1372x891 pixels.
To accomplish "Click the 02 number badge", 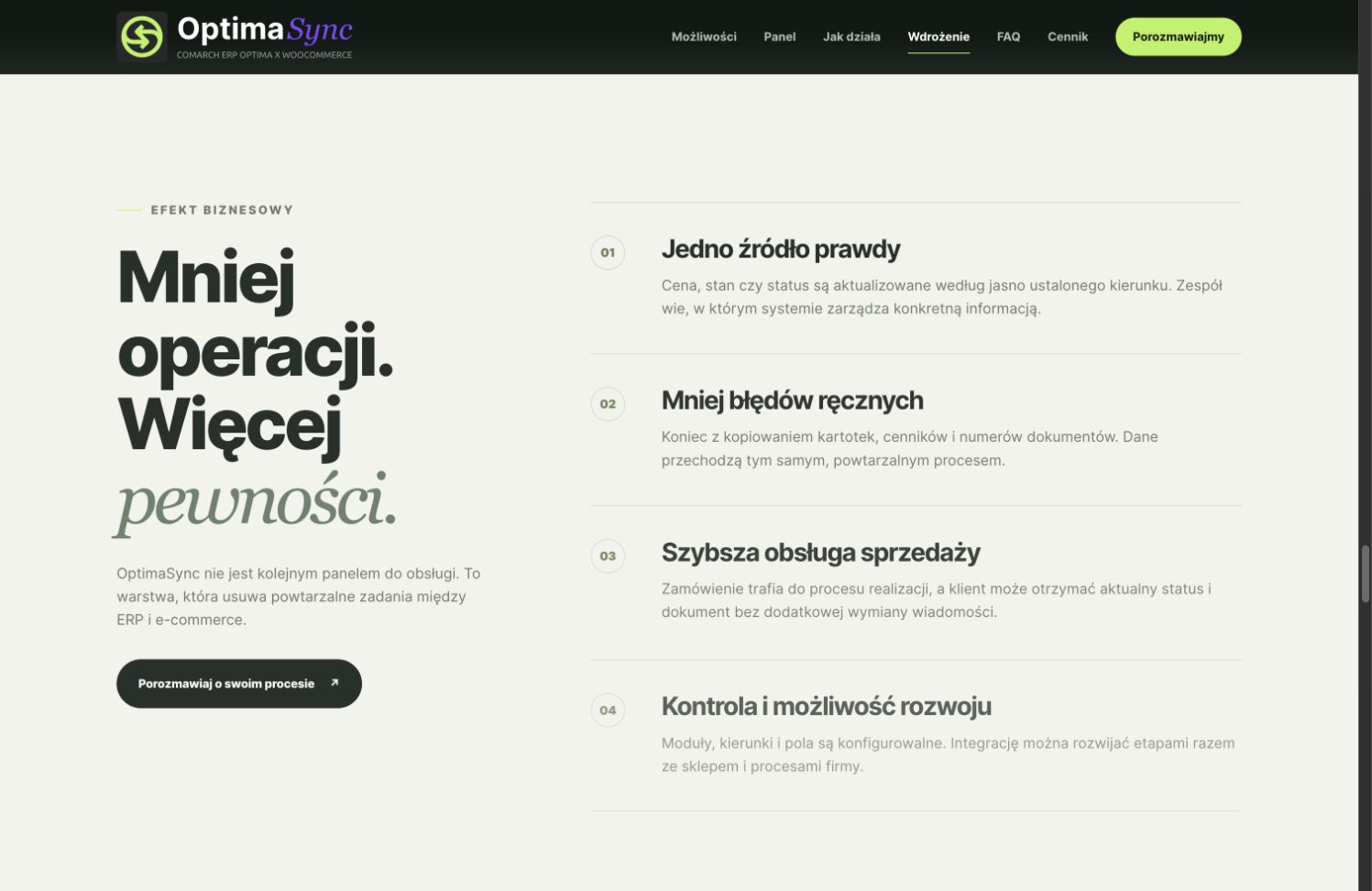I will (608, 404).
